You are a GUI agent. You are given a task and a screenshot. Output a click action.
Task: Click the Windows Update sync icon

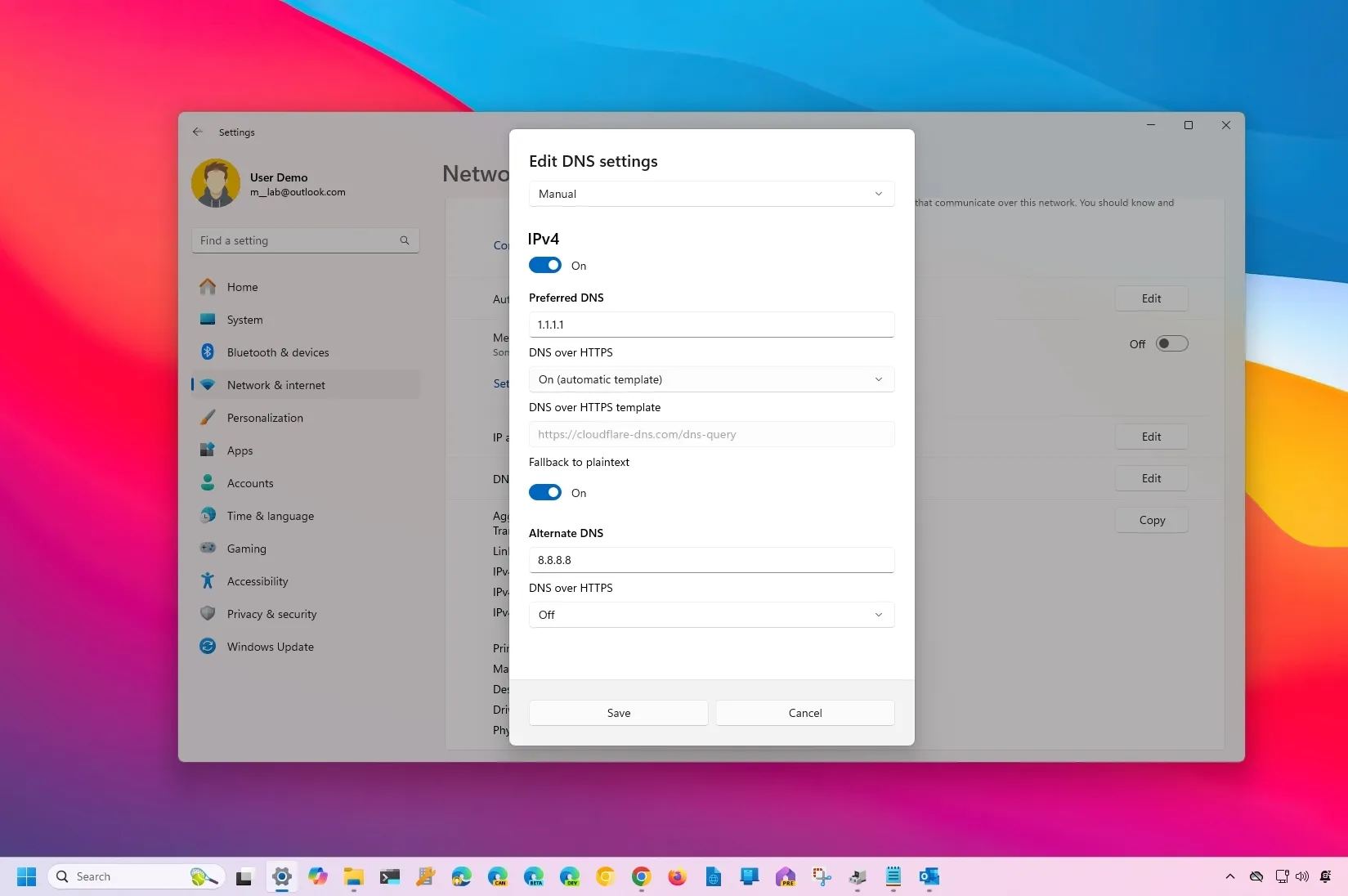click(x=208, y=646)
